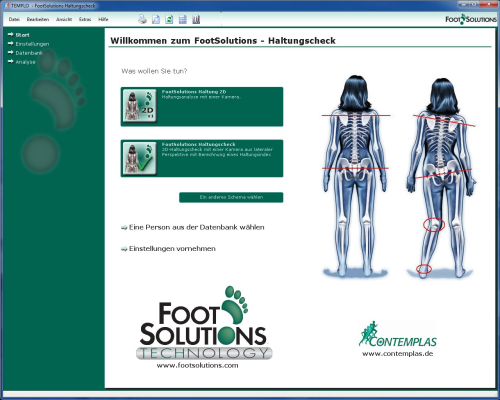The width and height of the screenshot is (500, 400).
Task: Open the Ansicht menu
Action: [64, 19]
